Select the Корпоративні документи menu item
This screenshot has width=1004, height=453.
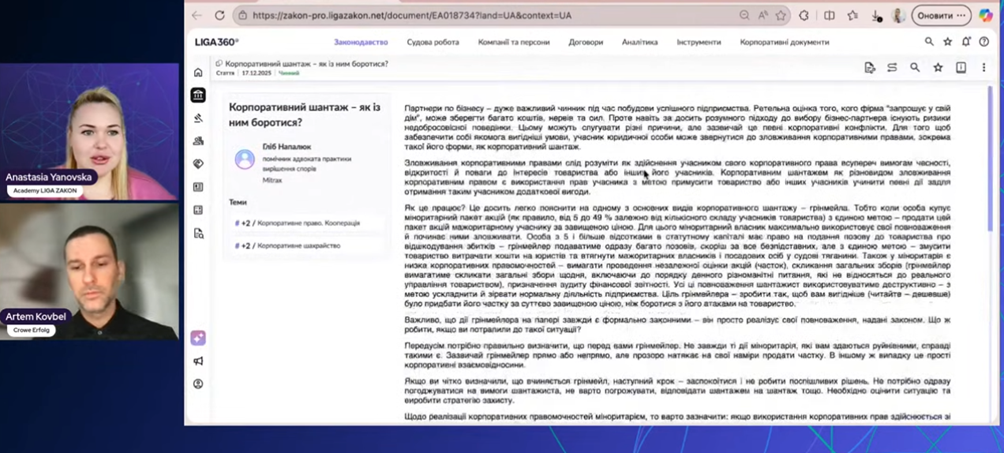(x=784, y=43)
